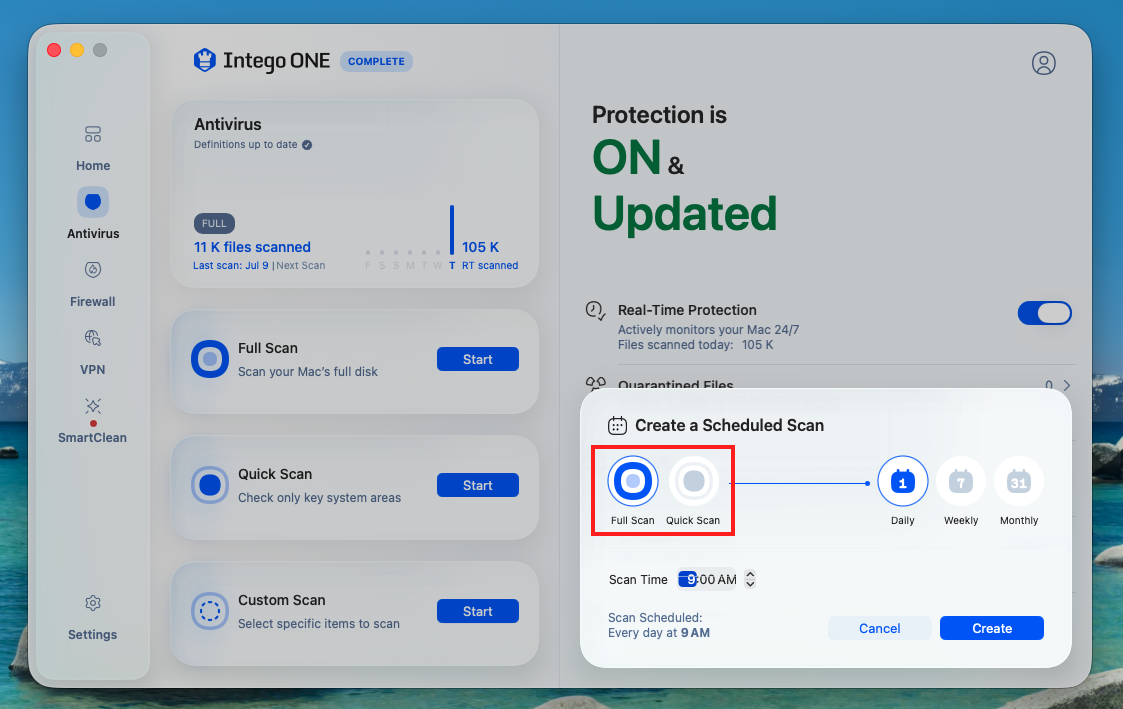Image resolution: width=1123 pixels, height=709 pixels.
Task: Click 'Last scan: Jul 9' text
Action: [231, 266]
